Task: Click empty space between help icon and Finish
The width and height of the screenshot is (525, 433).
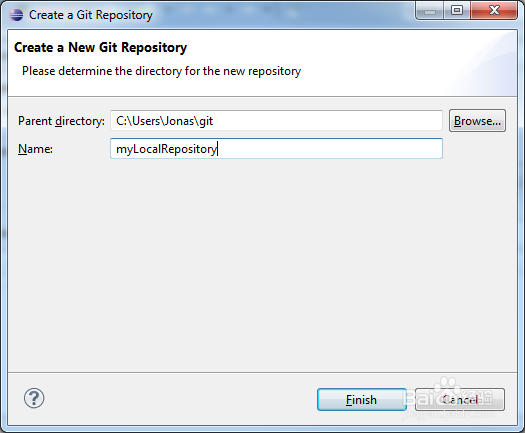Action: point(181,399)
